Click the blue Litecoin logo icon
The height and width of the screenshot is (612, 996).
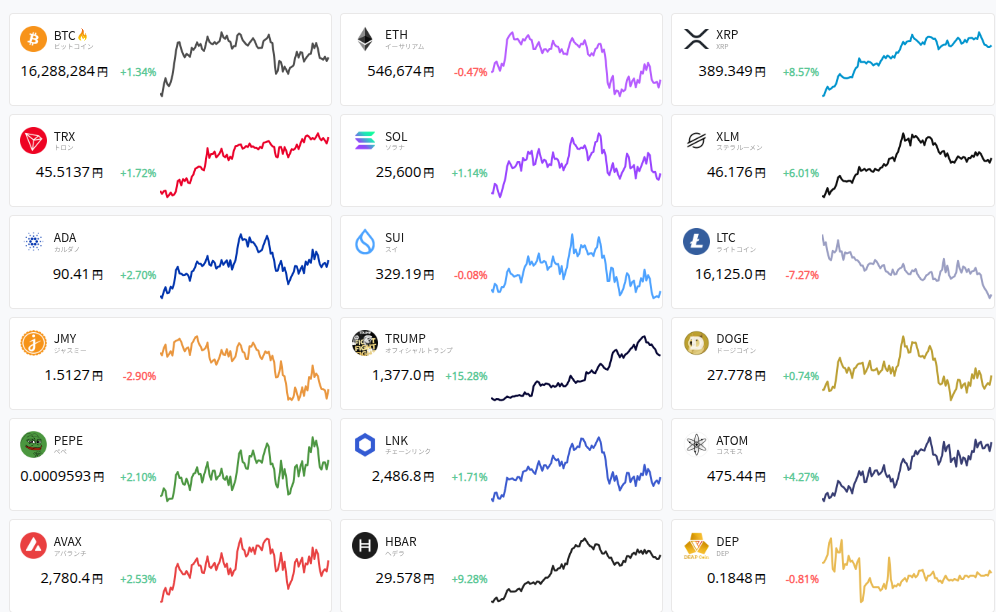pyautogui.click(x=696, y=242)
